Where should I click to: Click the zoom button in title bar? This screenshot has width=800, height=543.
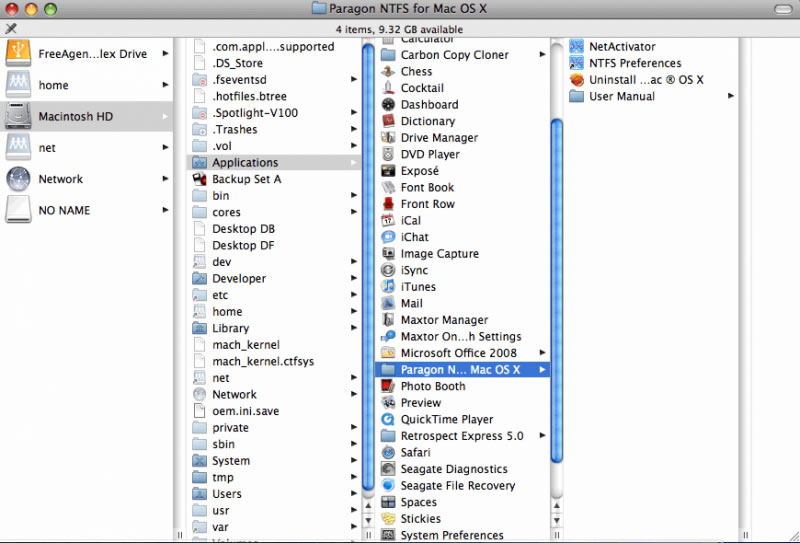pyautogui.click(x=48, y=8)
